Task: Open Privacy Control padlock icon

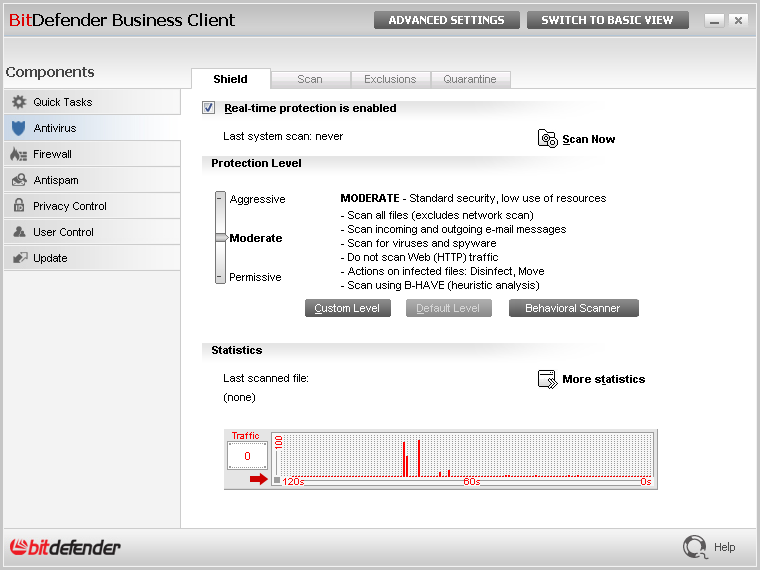Action: point(19,206)
